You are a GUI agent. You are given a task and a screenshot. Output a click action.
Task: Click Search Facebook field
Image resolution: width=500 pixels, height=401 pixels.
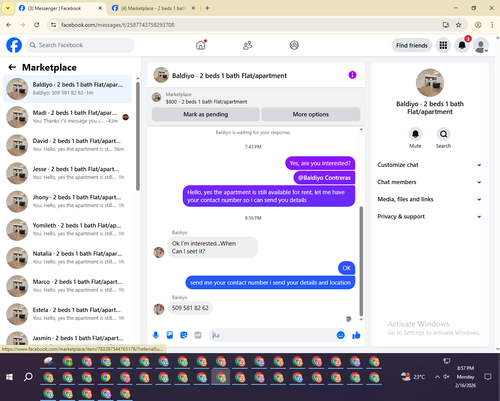click(x=80, y=45)
